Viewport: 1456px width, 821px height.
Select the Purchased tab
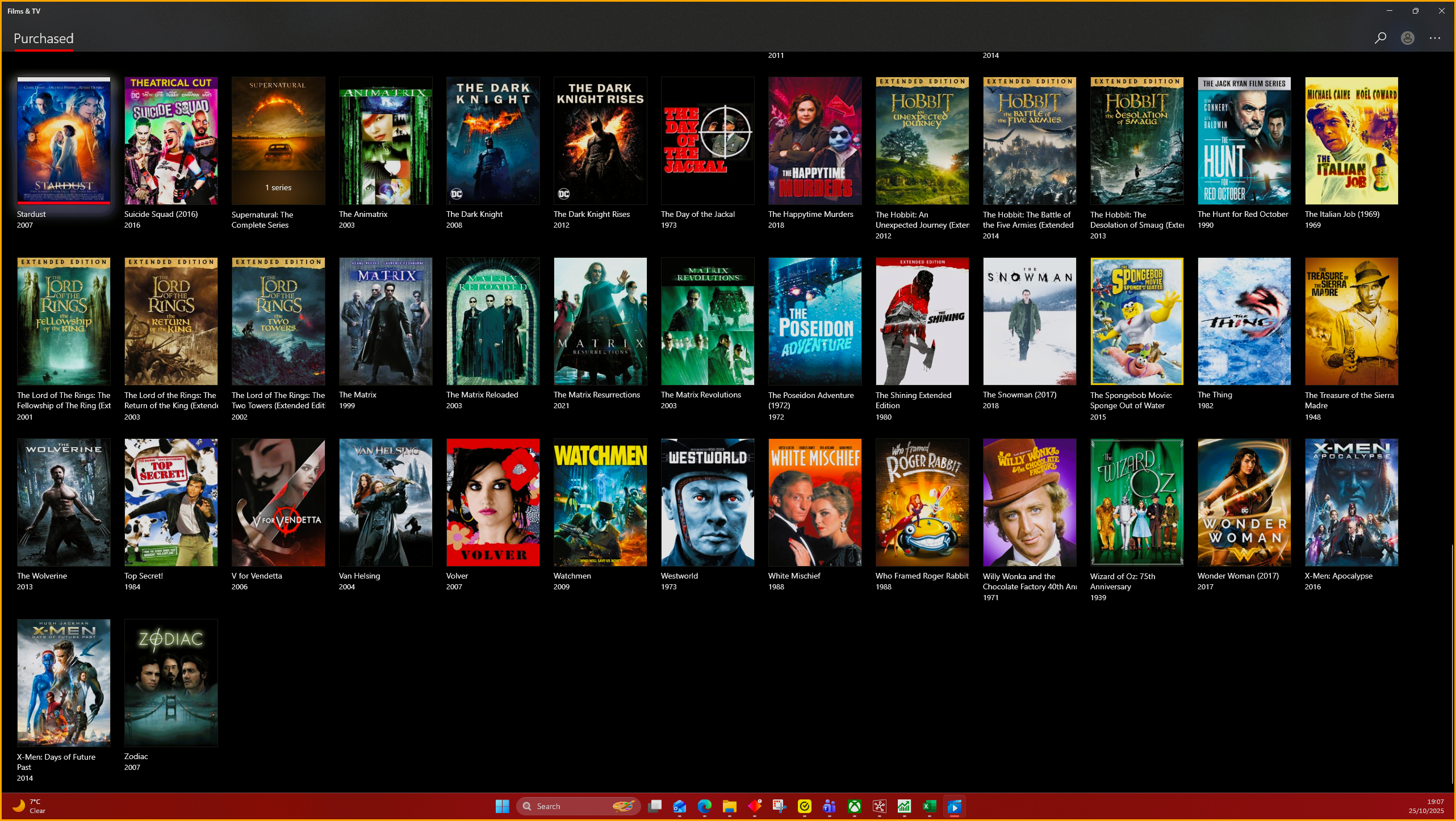pos(44,39)
